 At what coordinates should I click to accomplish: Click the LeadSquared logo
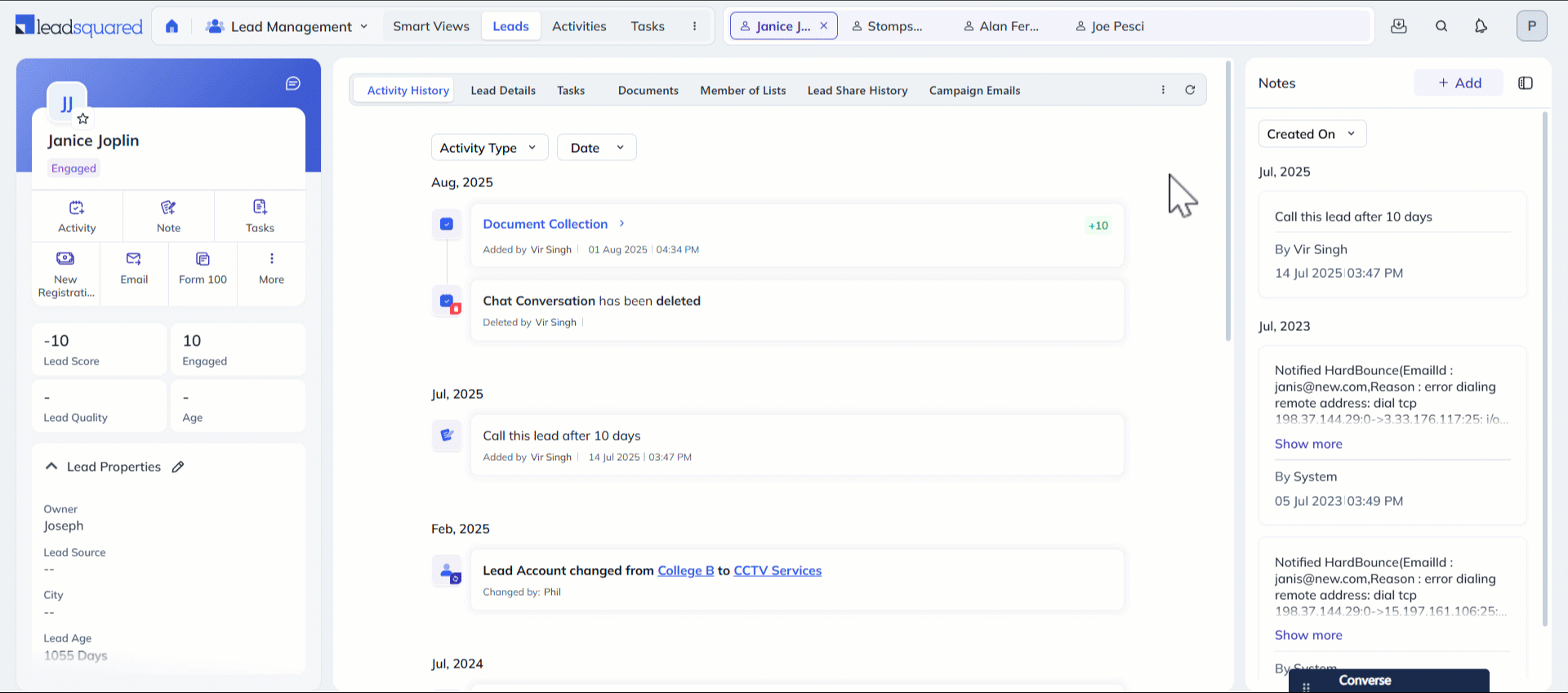79,26
